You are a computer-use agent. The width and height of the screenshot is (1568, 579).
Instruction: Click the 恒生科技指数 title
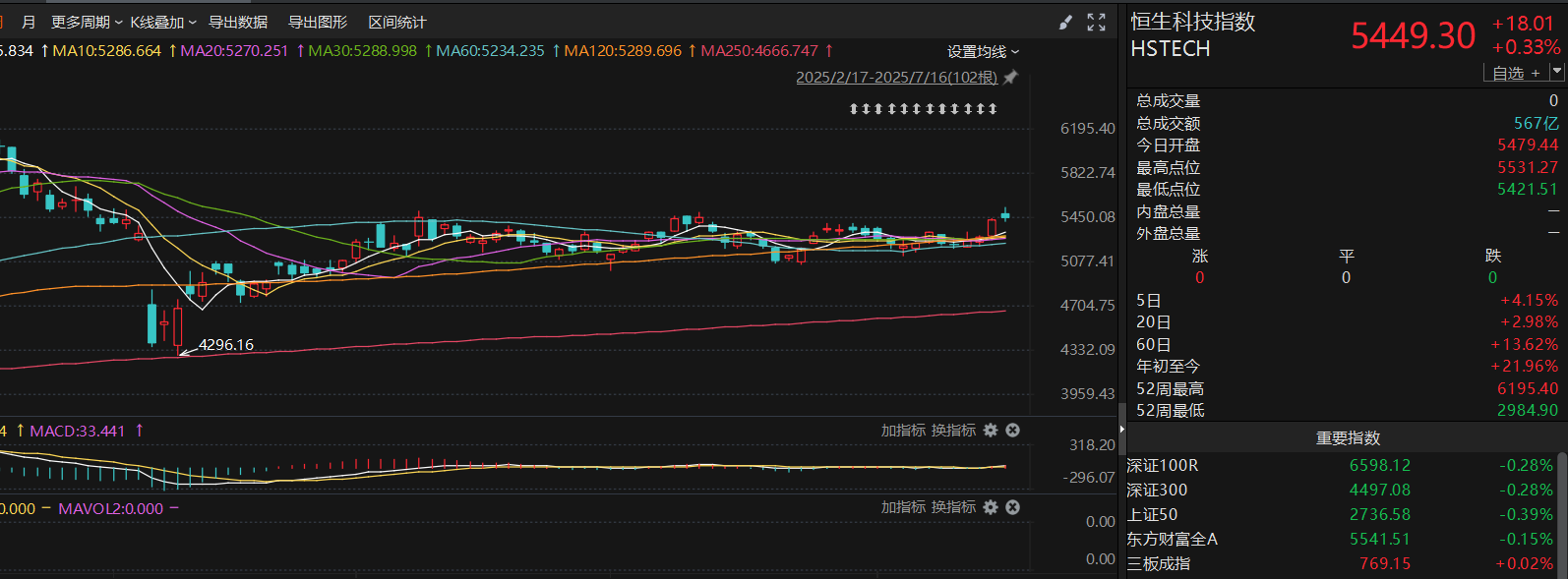tap(1192, 22)
